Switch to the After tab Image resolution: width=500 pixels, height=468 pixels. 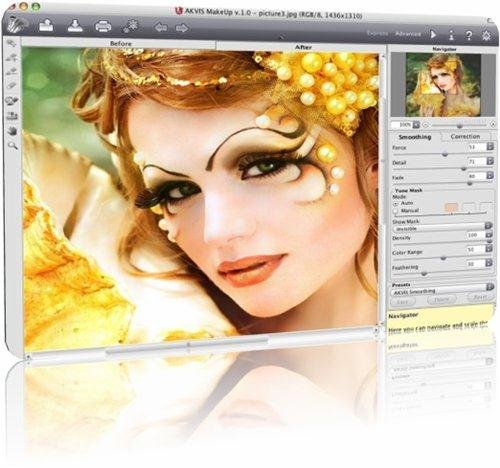tap(303, 47)
